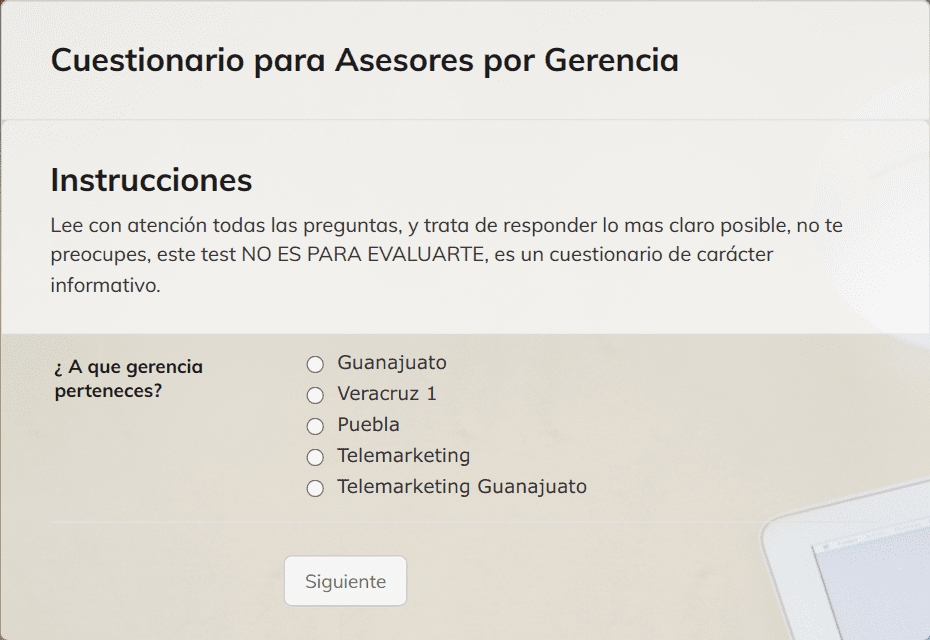Click the instructions paragraph starting with Lee con atención
The width and height of the screenshot is (930, 640).
pyautogui.click(x=447, y=255)
